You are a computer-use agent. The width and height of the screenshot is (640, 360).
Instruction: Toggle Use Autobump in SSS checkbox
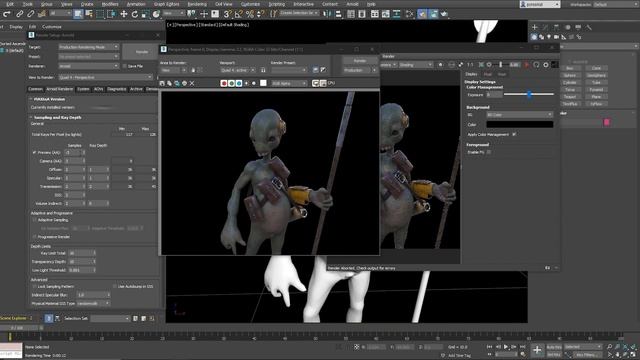[115, 287]
